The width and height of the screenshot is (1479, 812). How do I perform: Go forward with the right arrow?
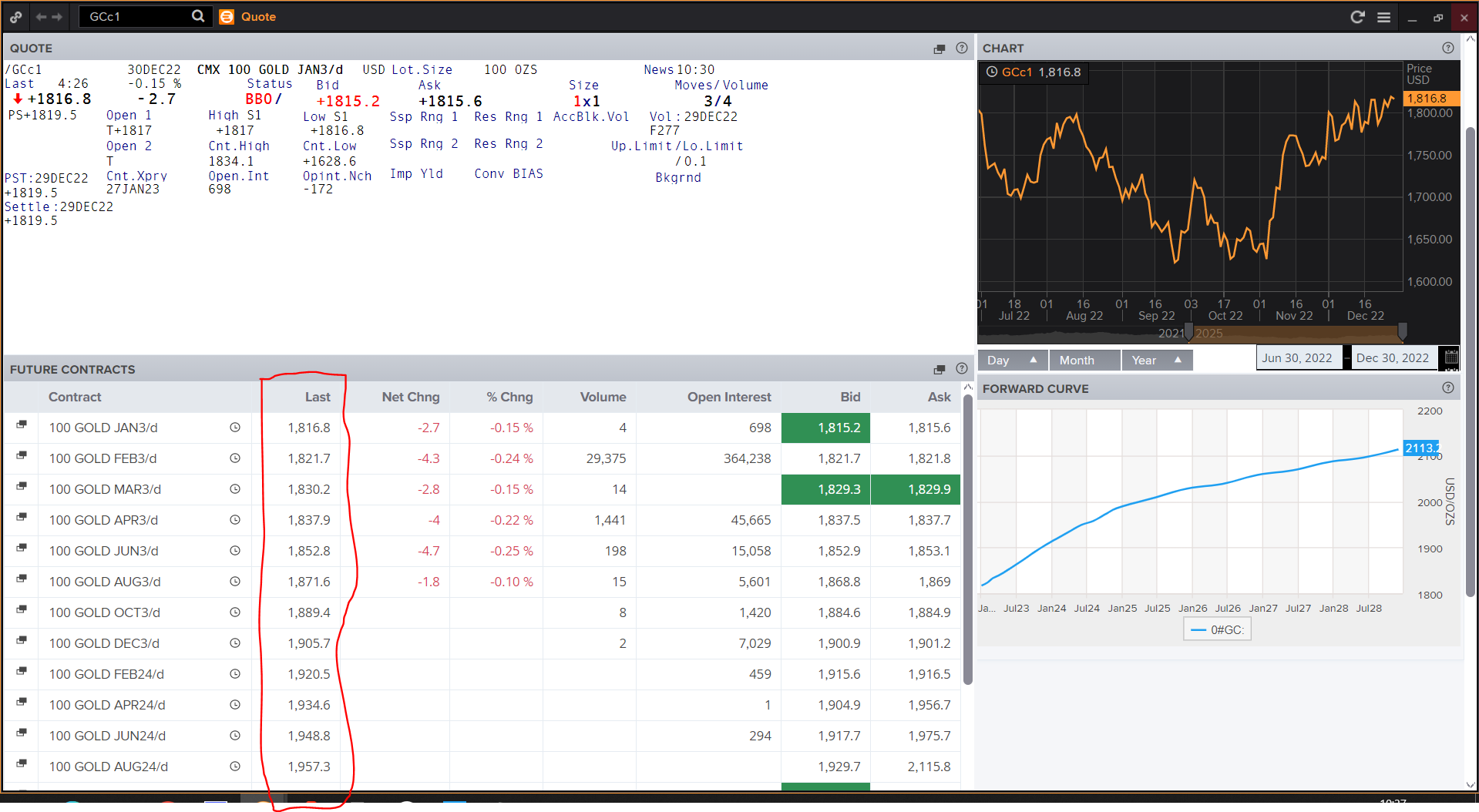tap(57, 16)
